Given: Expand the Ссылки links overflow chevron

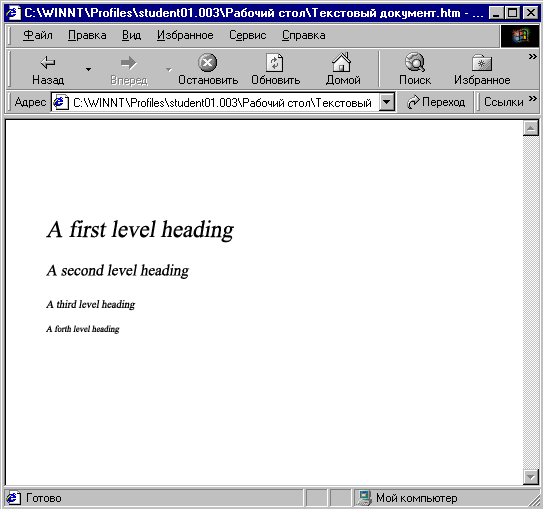Looking at the screenshot, I should 533,99.
